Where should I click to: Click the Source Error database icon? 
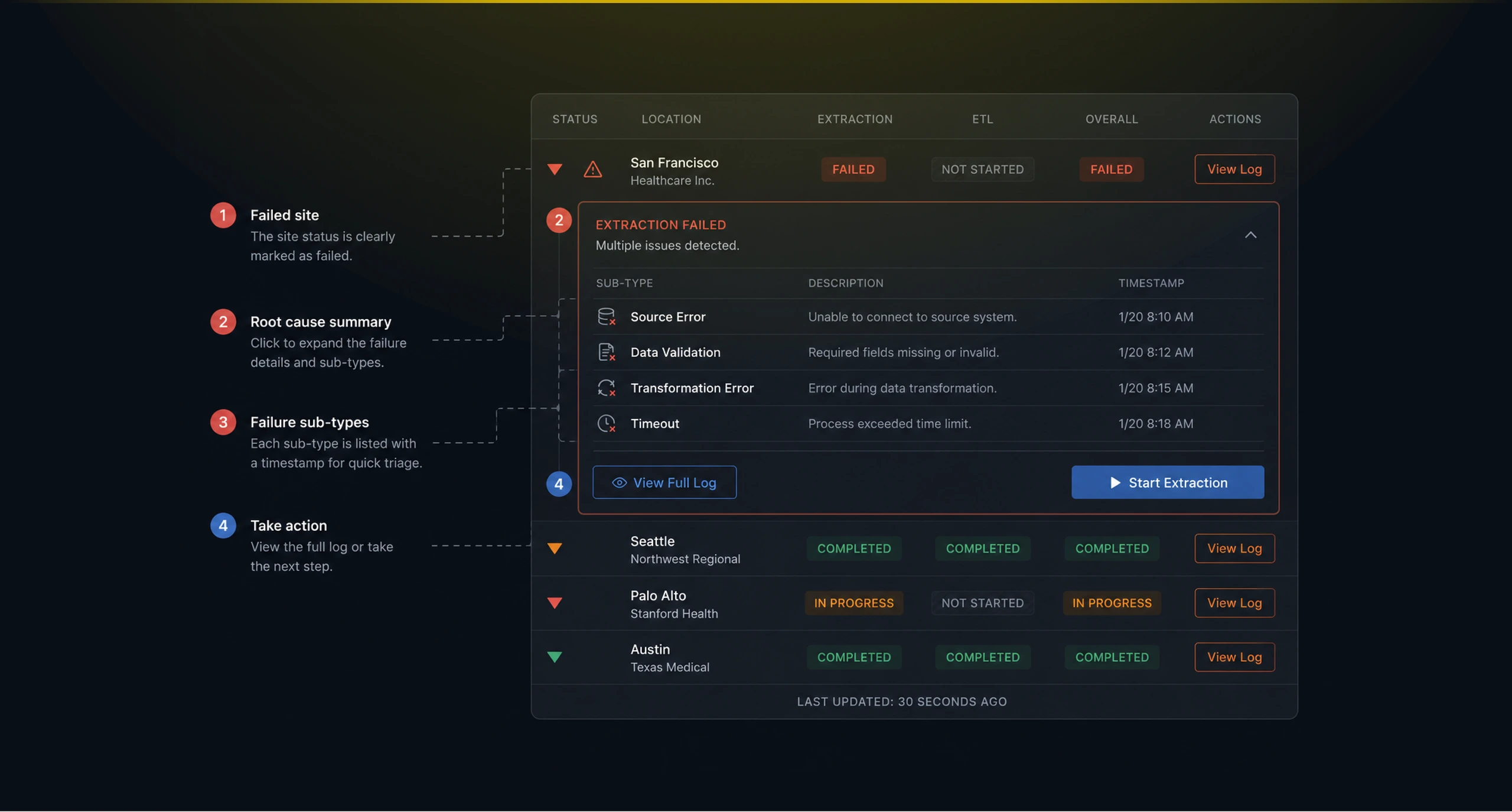click(x=607, y=317)
